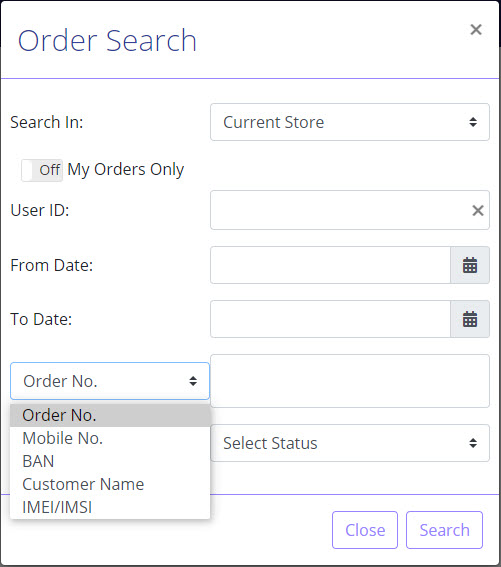Click the Close button
Screen dimensions: 501x567
[x=365, y=530]
